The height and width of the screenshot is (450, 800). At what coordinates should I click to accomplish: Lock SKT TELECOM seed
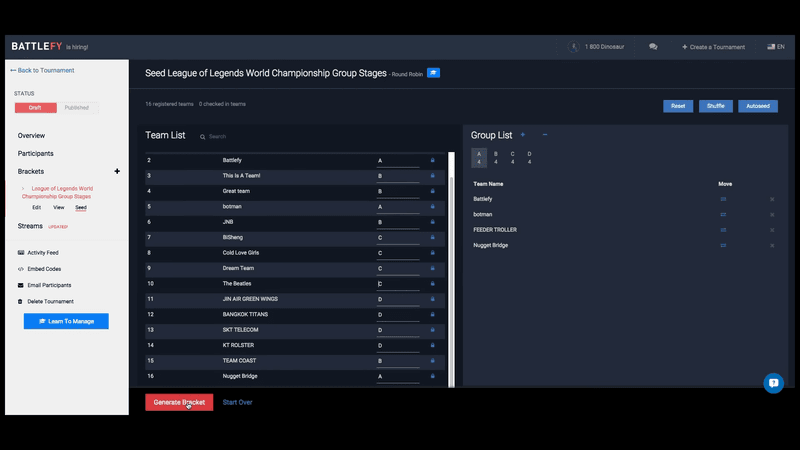pyautogui.click(x=433, y=330)
